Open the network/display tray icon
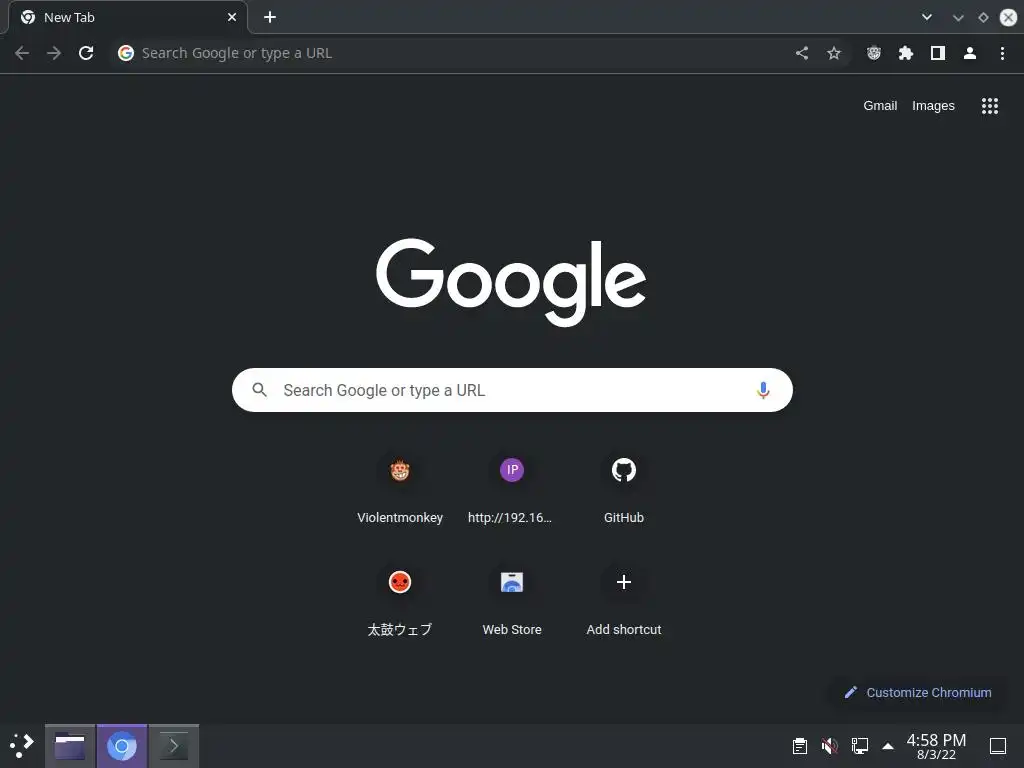This screenshot has width=1024, height=768. [859, 745]
